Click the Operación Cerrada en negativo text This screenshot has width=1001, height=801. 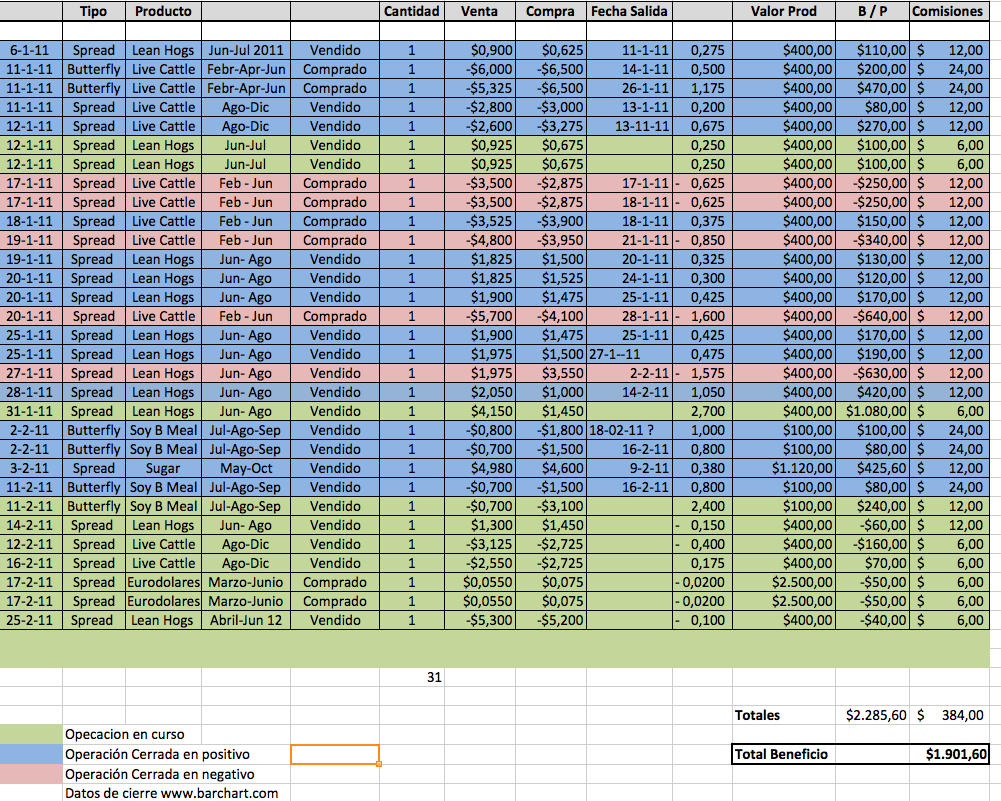click(x=160, y=774)
